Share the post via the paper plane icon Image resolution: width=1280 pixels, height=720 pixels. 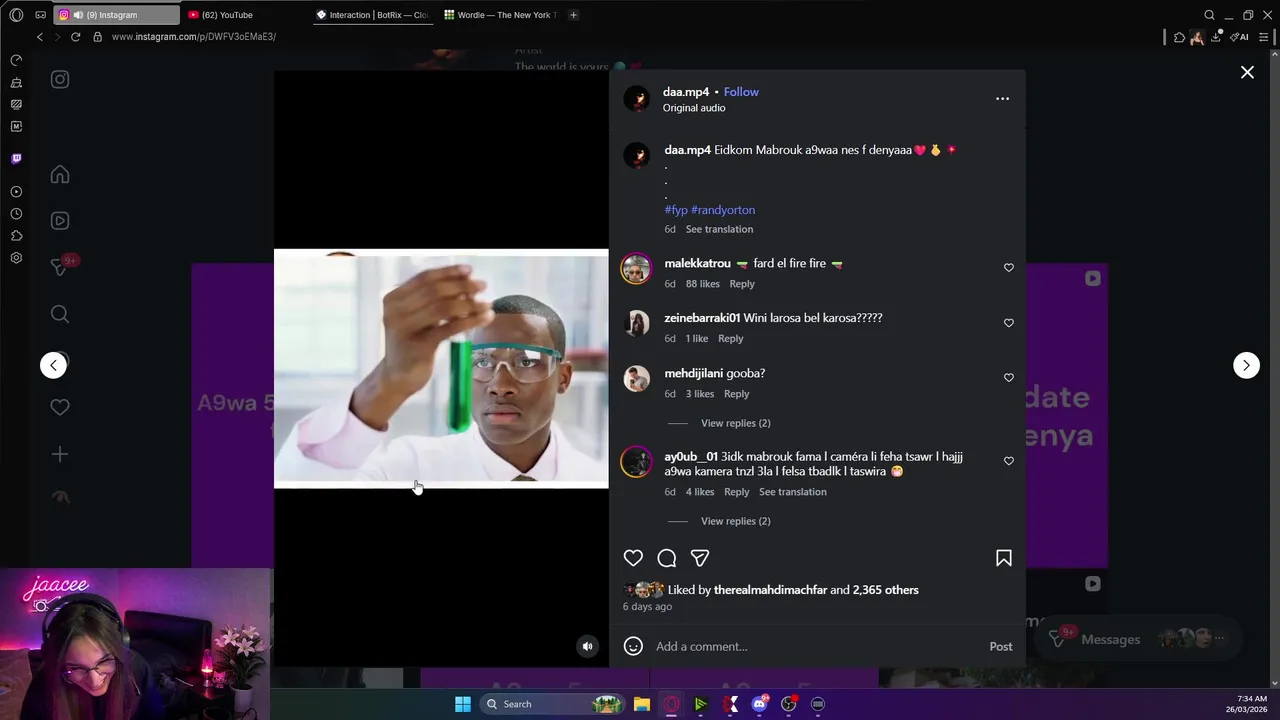tap(700, 558)
